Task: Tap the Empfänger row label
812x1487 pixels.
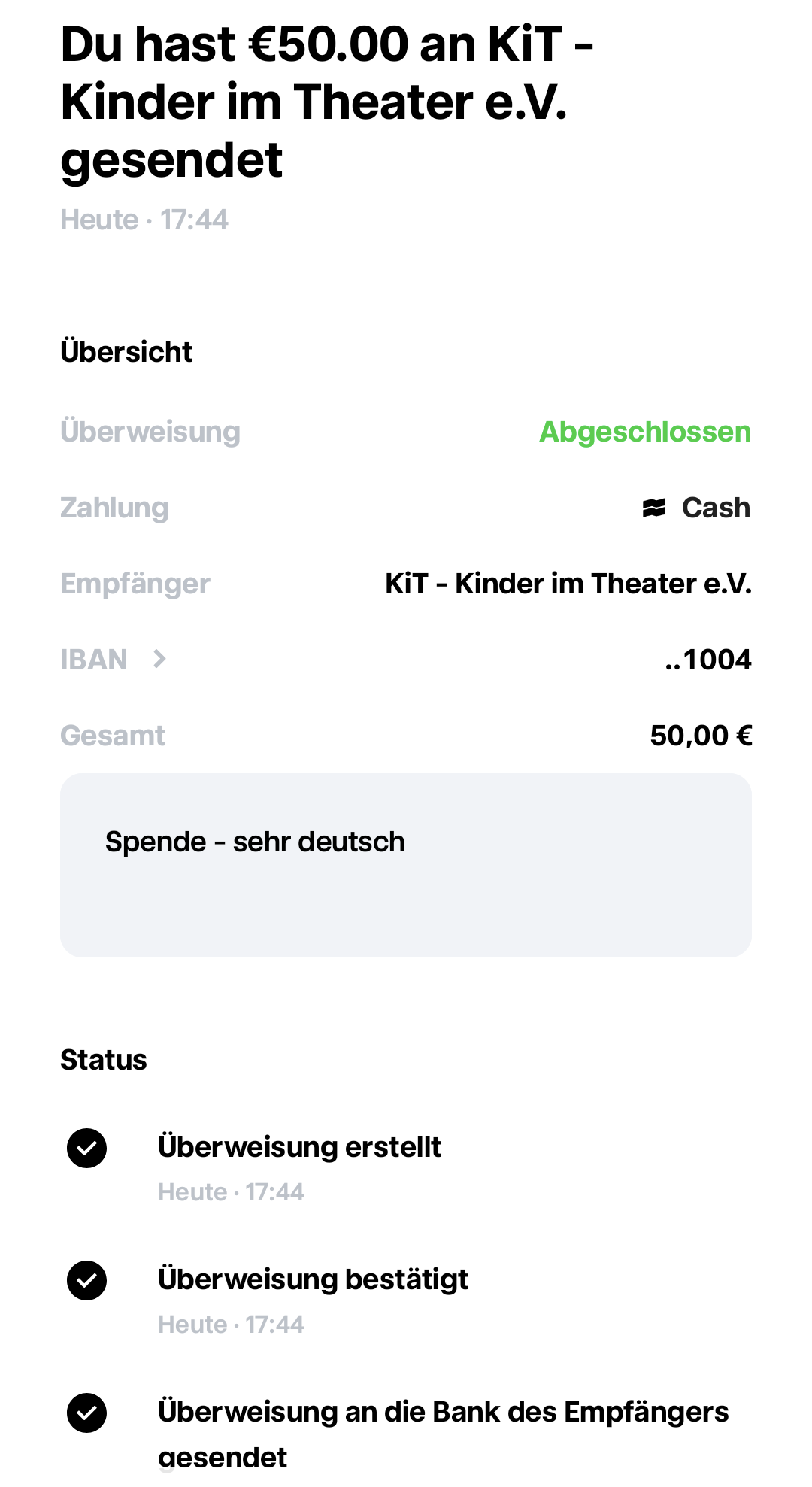Action: [135, 584]
